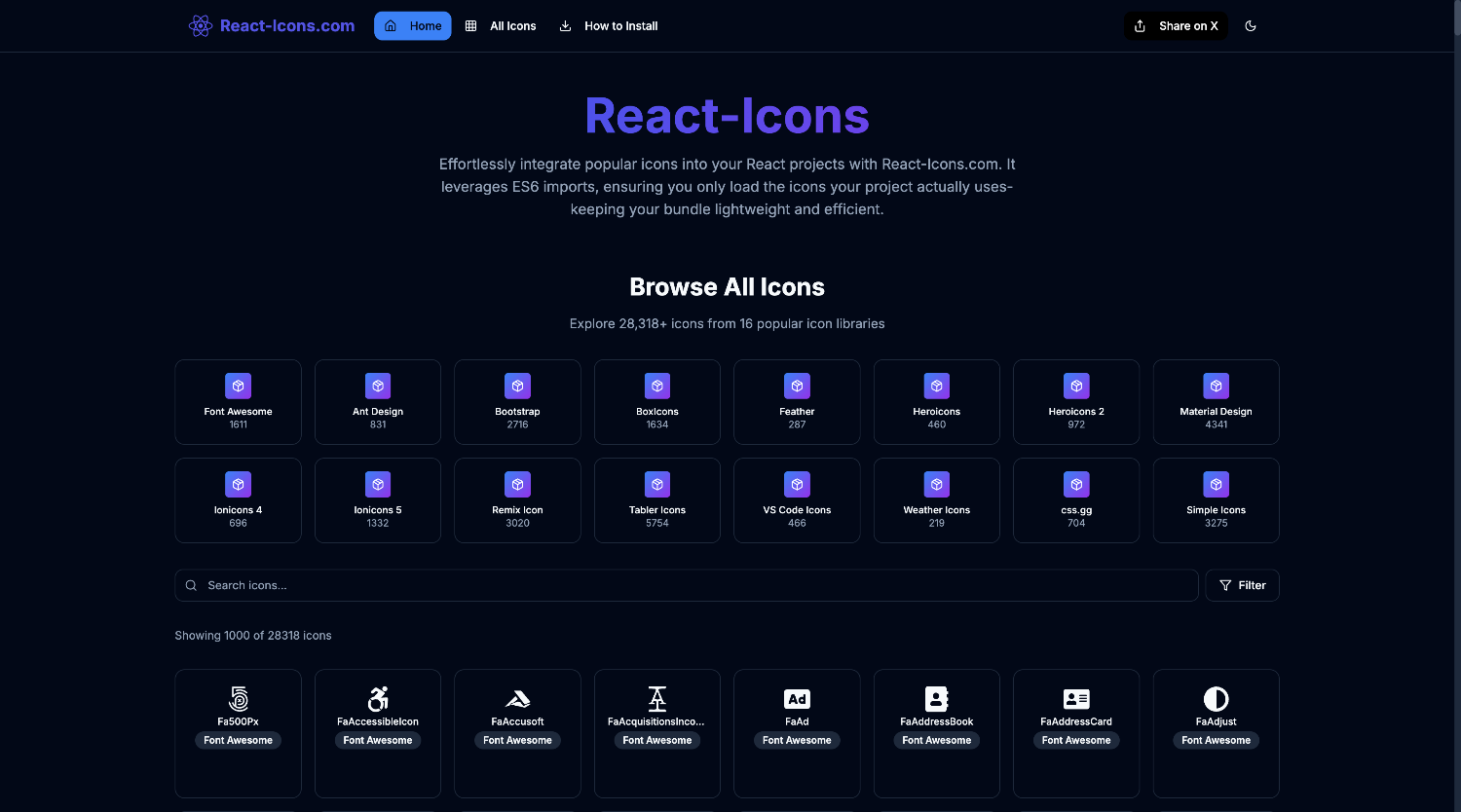The image size is (1461, 812).
Task: Open How to Install page
Action: pyautogui.click(x=609, y=26)
